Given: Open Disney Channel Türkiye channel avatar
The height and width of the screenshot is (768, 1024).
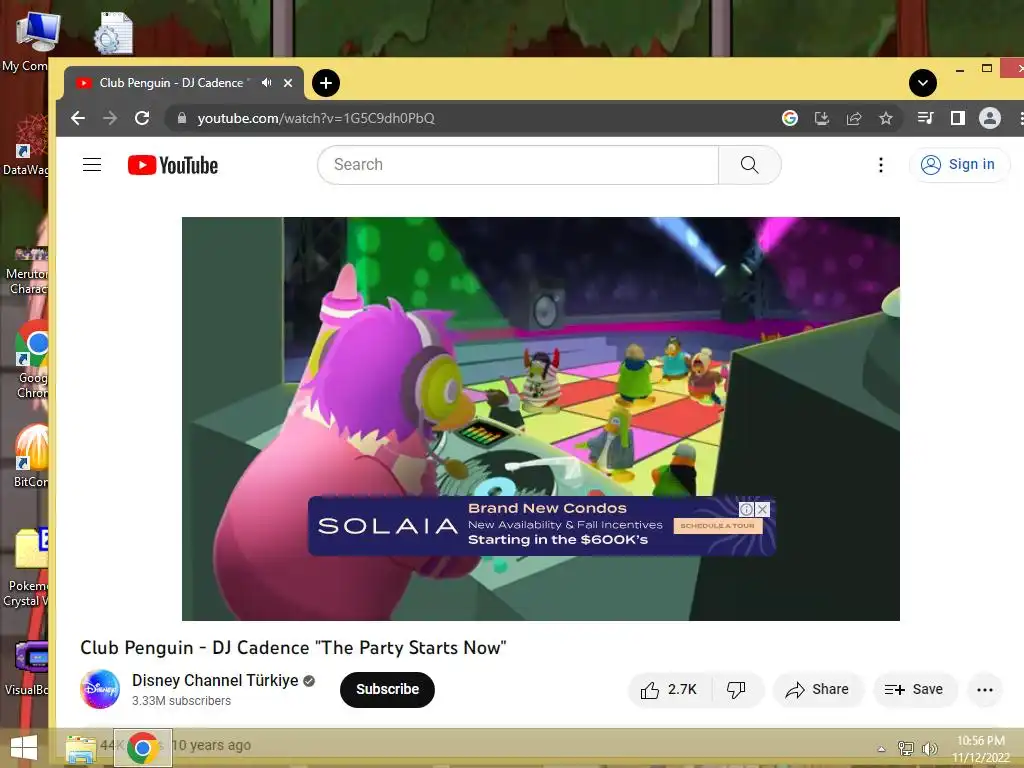Looking at the screenshot, I should tap(100, 689).
